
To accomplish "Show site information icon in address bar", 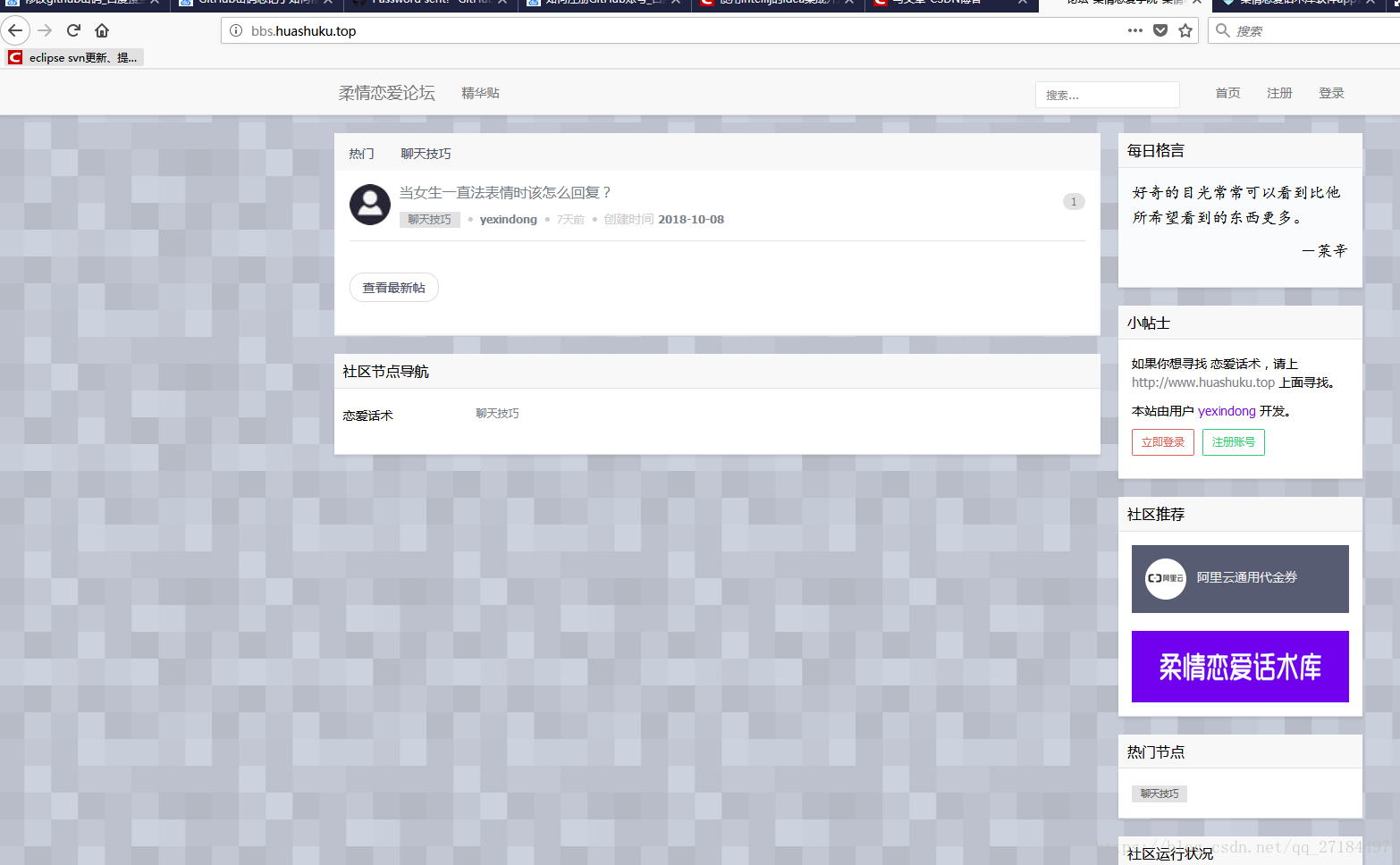I will pos(236,30).
